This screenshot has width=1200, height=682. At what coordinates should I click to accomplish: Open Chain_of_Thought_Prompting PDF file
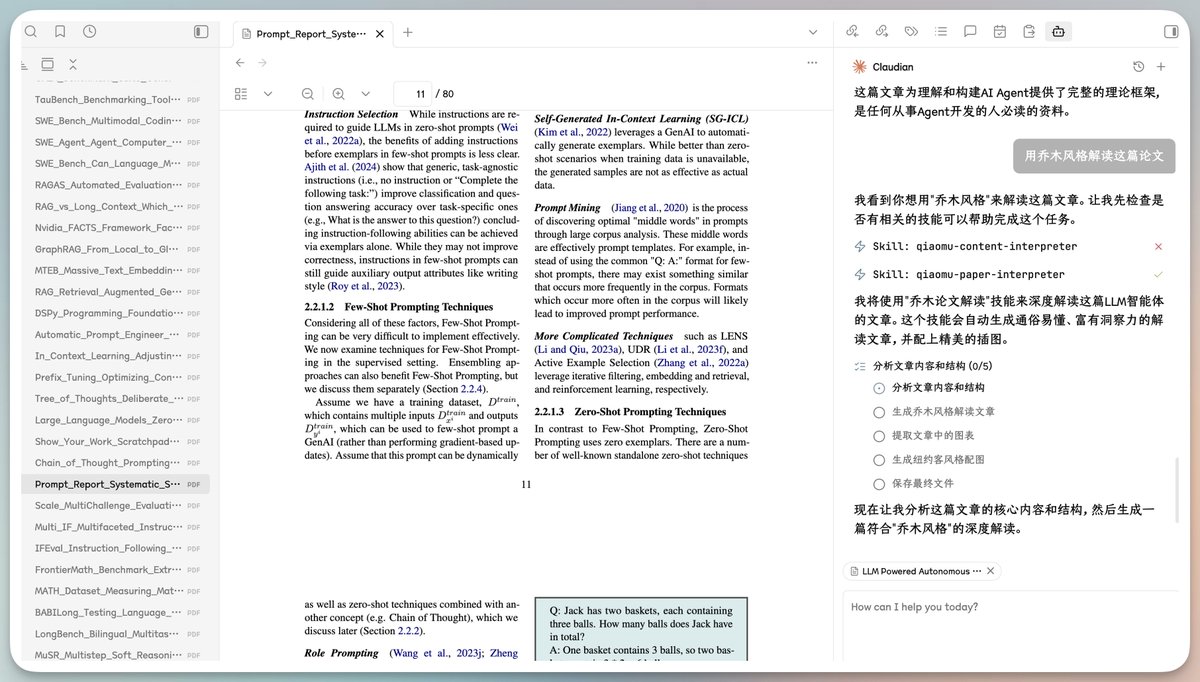coord(118,463)
